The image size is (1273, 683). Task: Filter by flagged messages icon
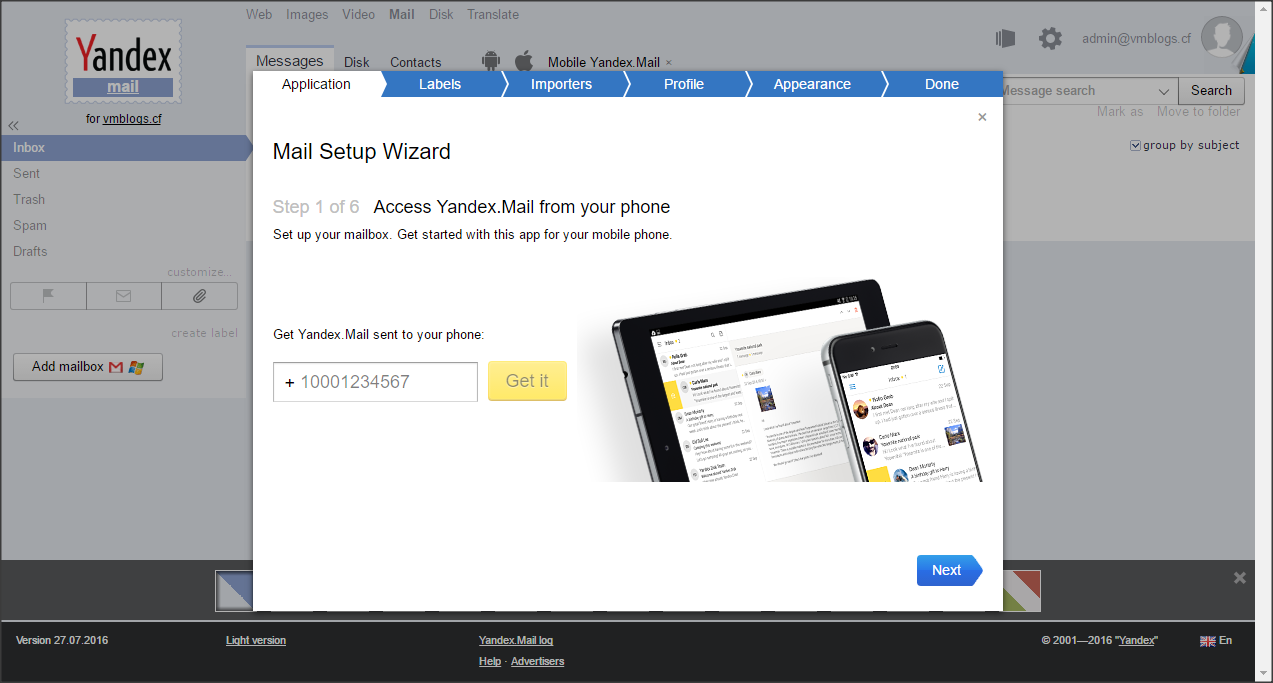pos(48,296)
